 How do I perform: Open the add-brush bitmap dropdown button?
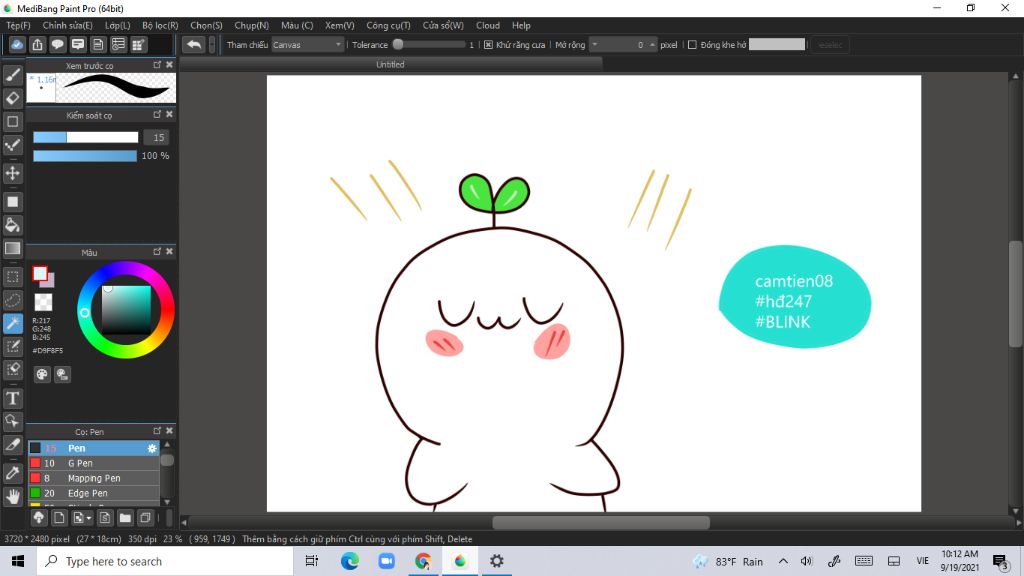(82, 518)
